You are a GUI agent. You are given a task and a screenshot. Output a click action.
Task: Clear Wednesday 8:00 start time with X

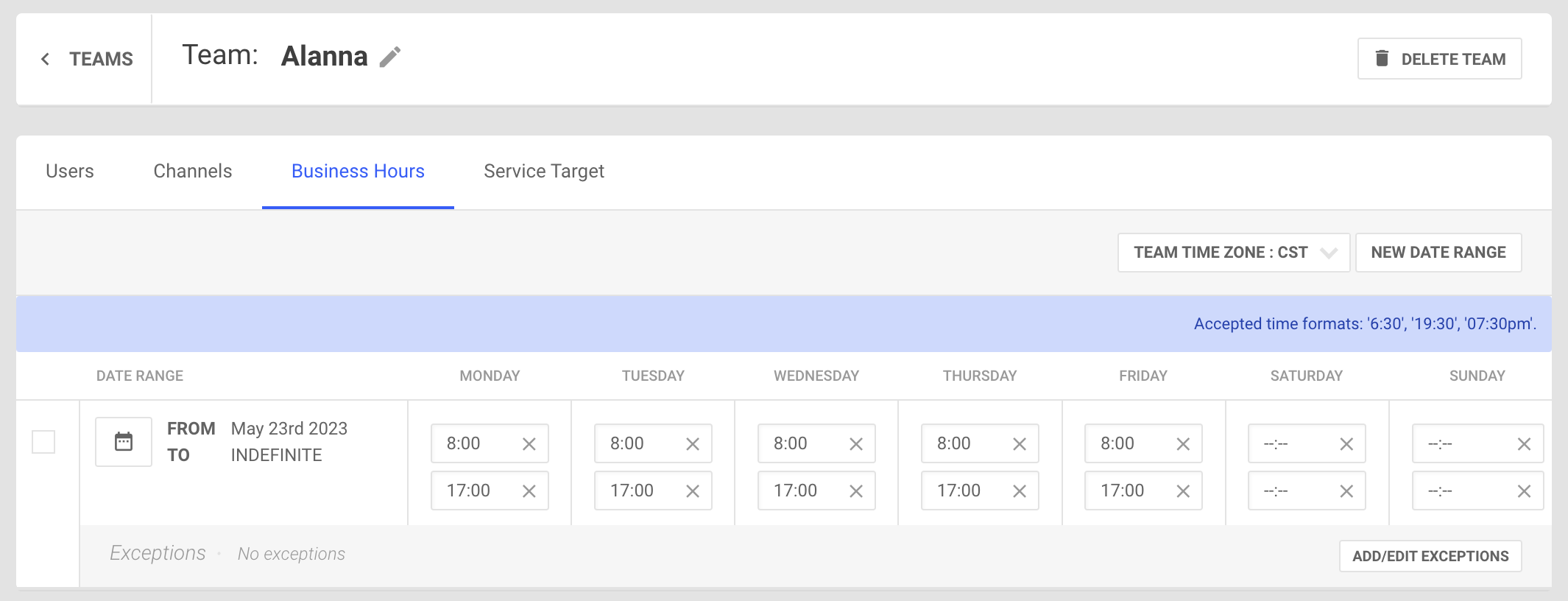pyautogui.click(x=855, y=444)
